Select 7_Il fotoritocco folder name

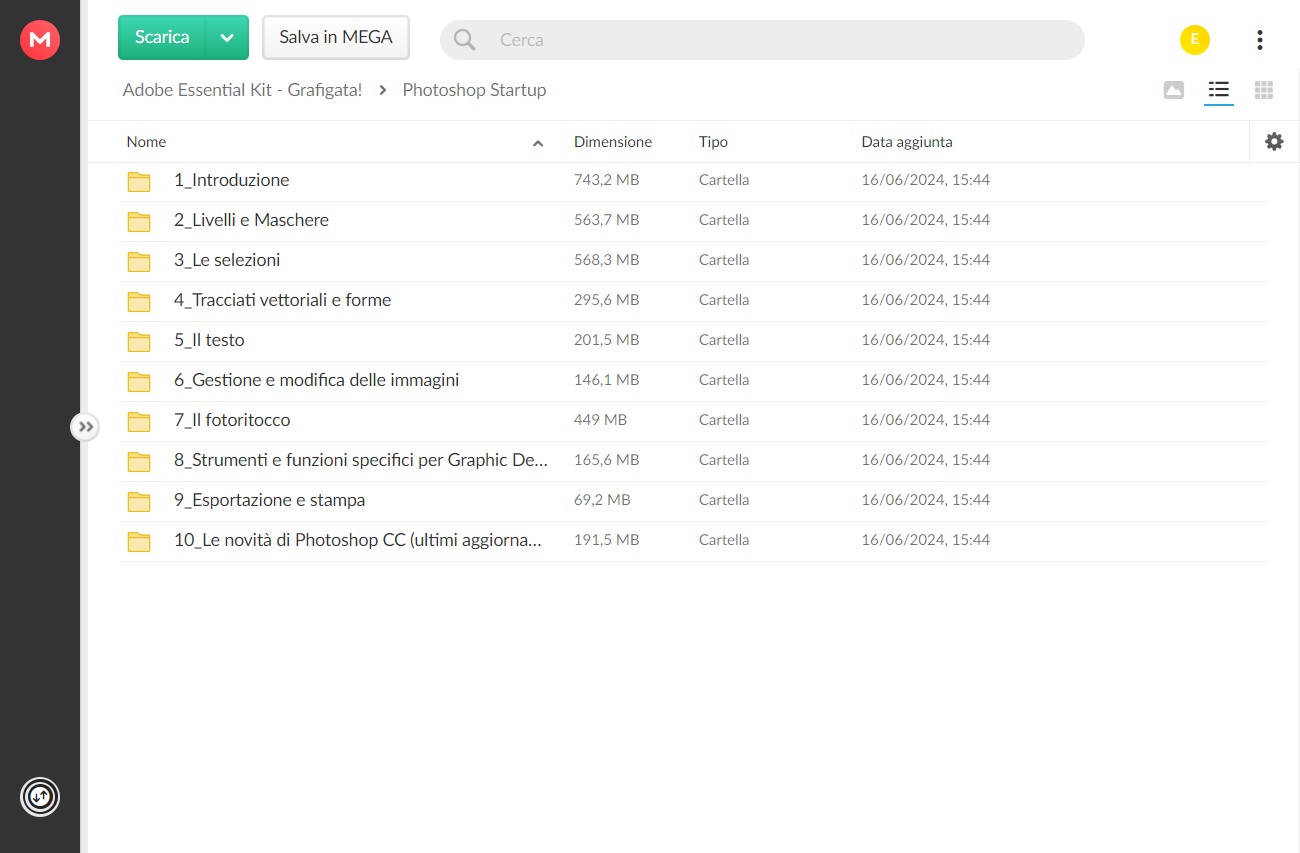(232, 420)
